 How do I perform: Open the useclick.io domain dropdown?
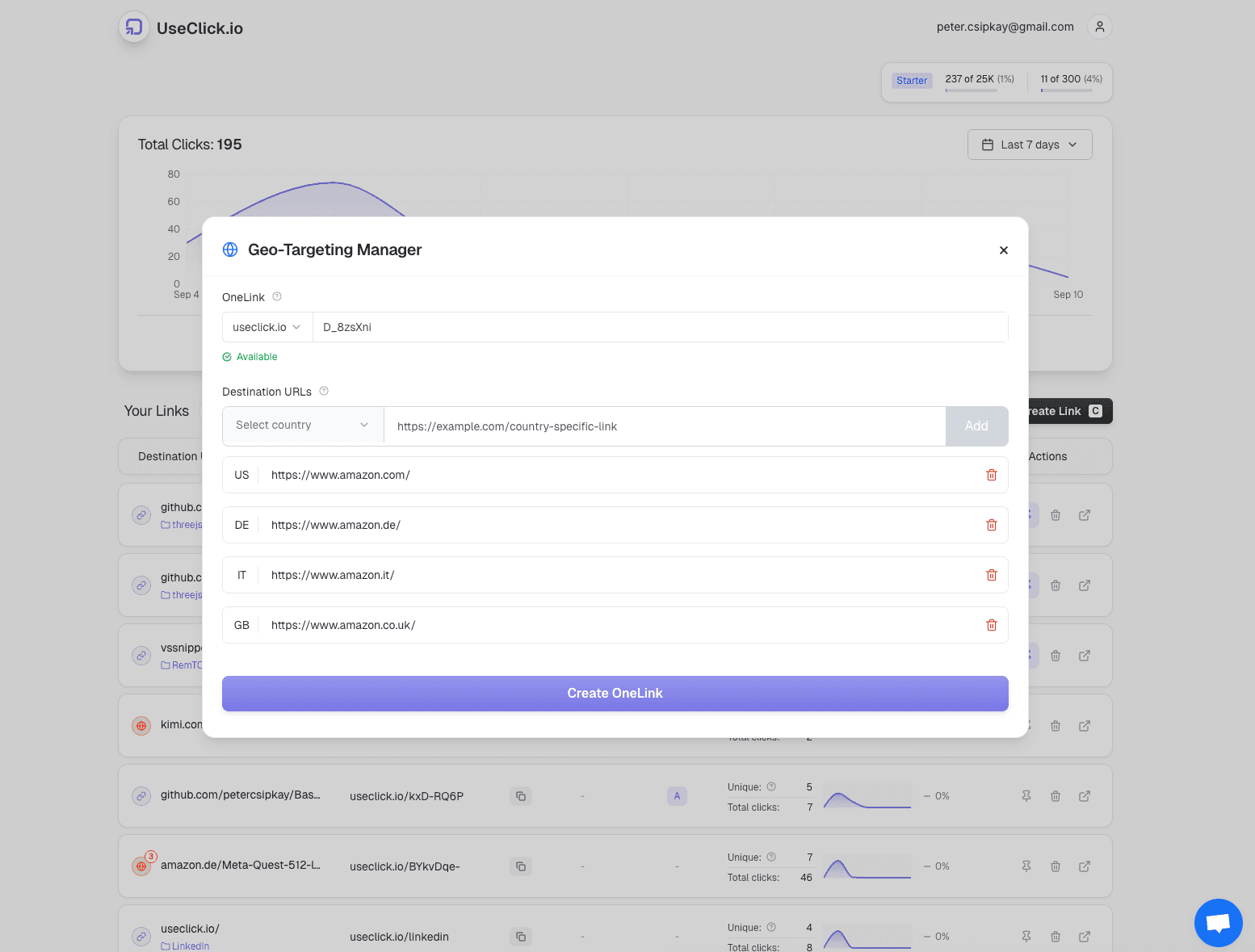click(x=267, y=327)
